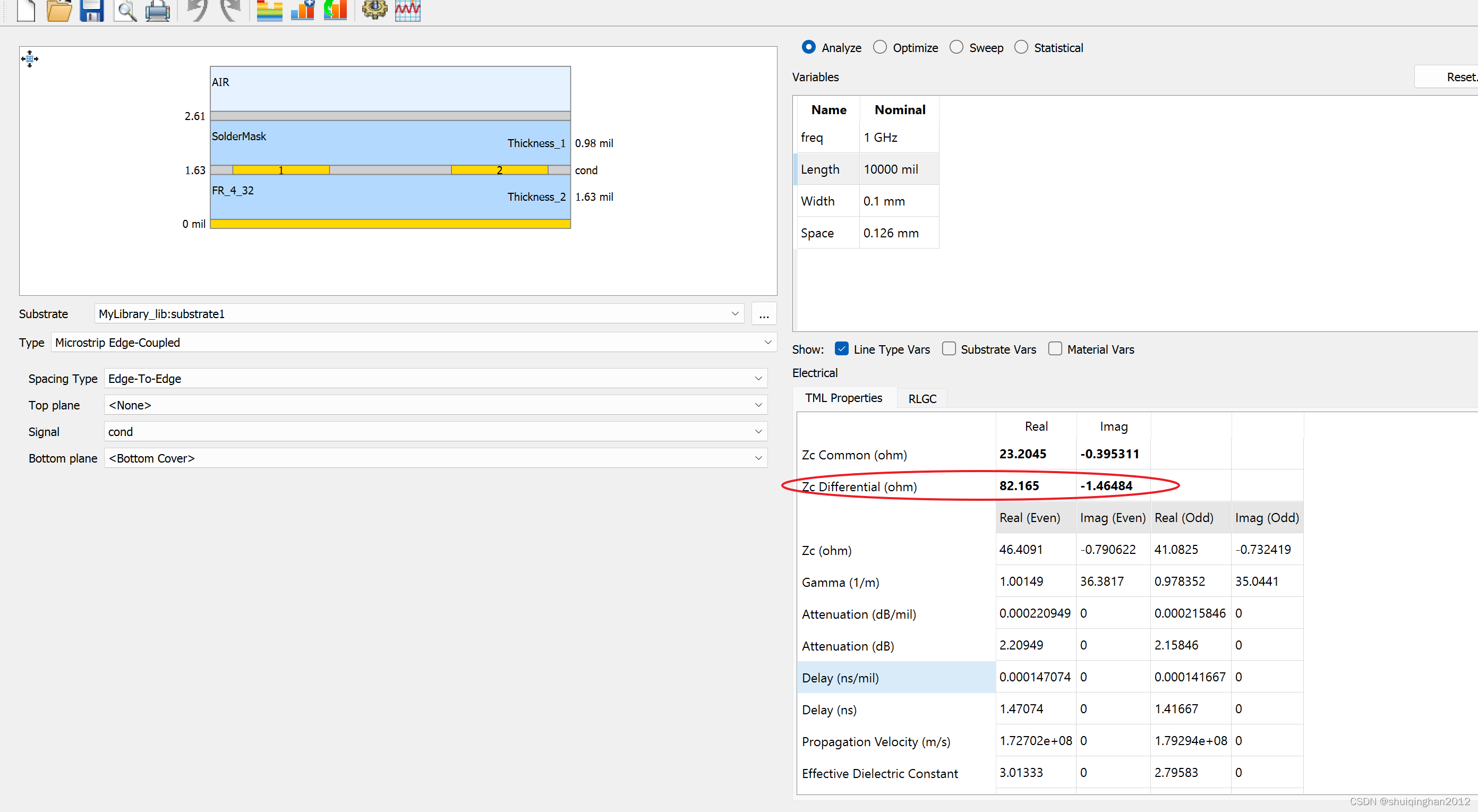The image size is (1478, 812).
Task: Open the Spacing Type dropdown
Action: (435, 379)
